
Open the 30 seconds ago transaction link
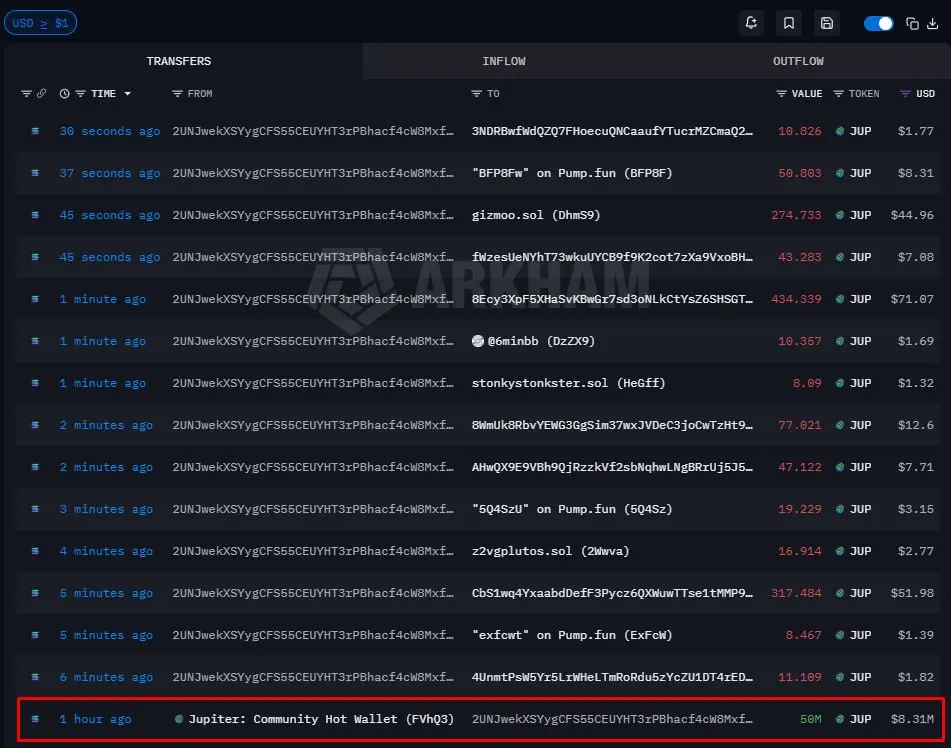point(110,131)
